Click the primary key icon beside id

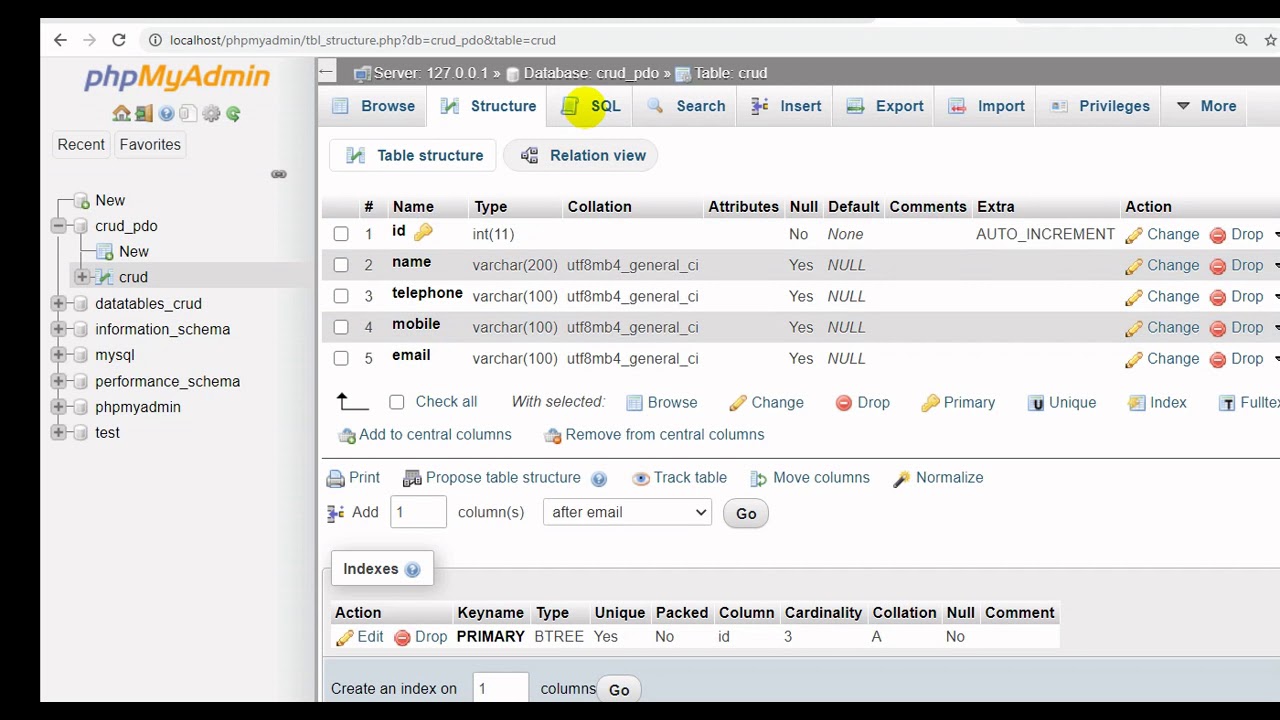pyautogui.click(x=423, y=233)
